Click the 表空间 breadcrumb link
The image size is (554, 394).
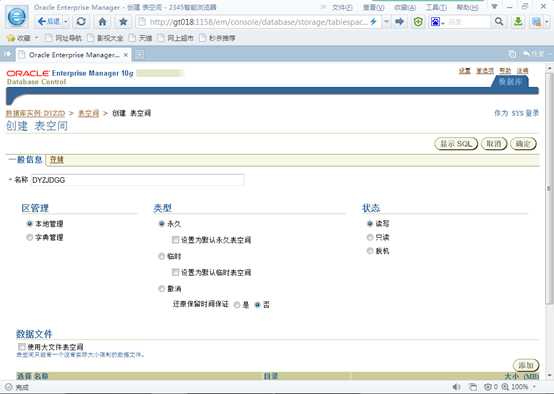(88, 113)
